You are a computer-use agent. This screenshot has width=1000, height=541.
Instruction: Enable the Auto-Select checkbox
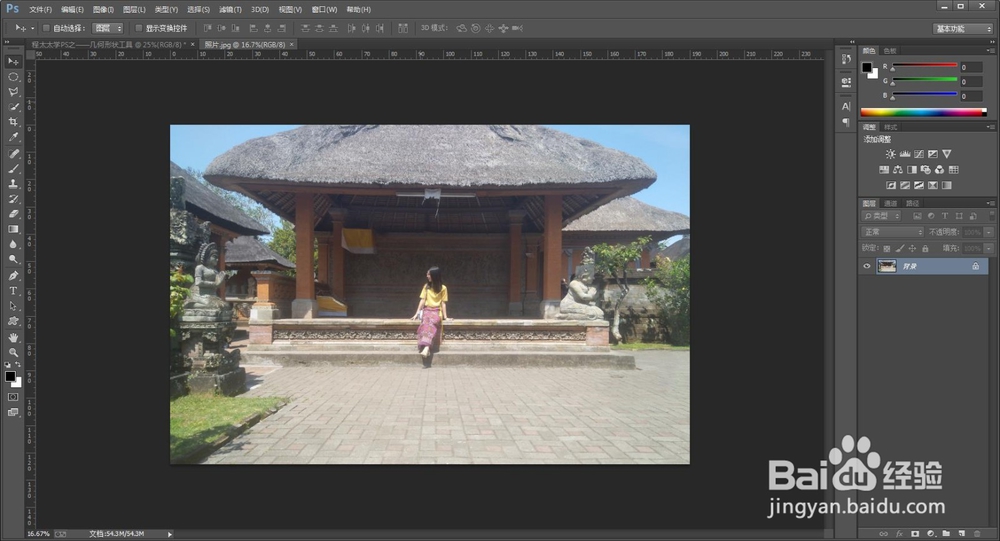46,28
